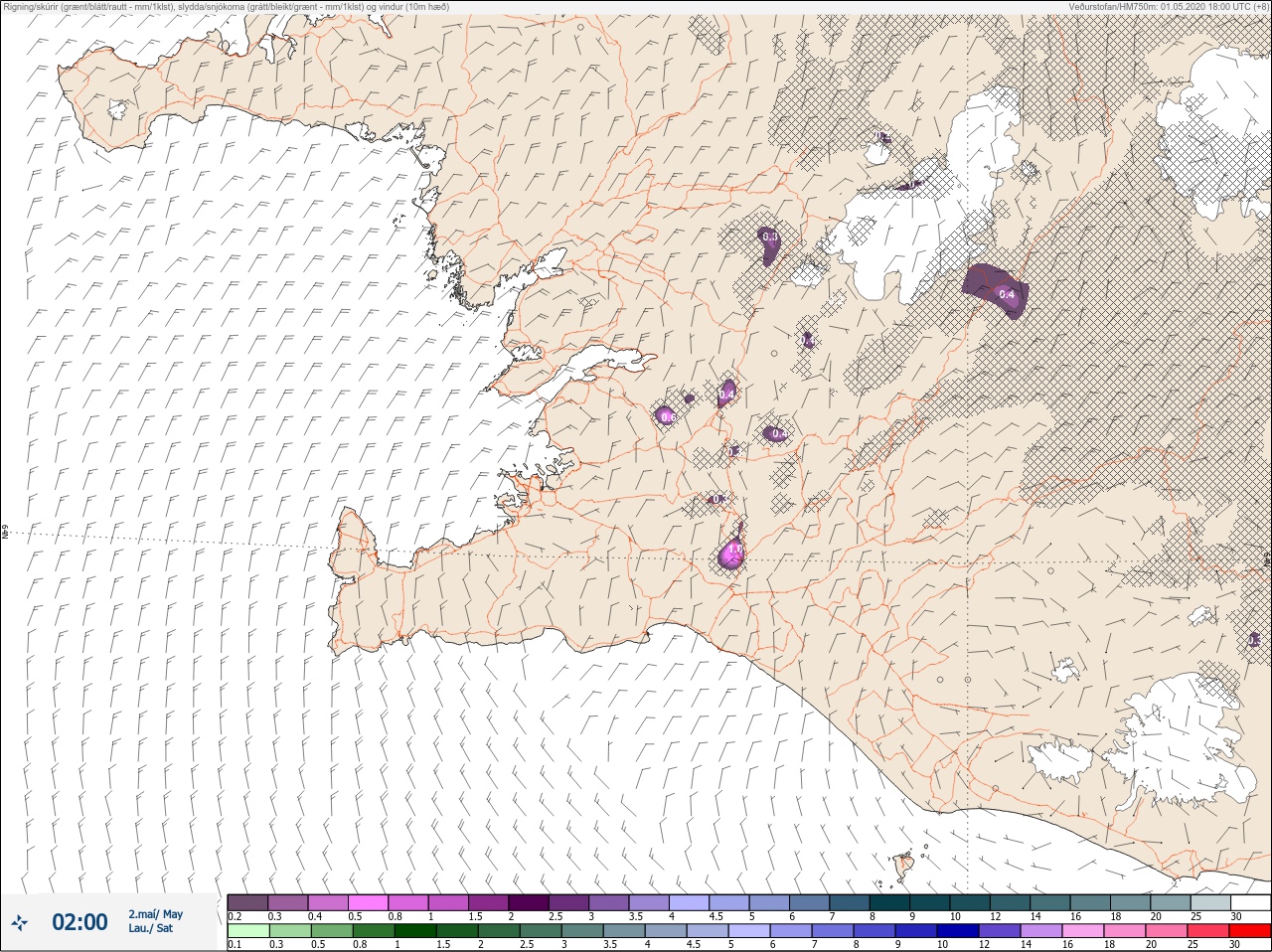Viewport: 1272px width, 952px height.
Task: Click the 0.4 label on the large dark purple patch
Action: 1007,294
